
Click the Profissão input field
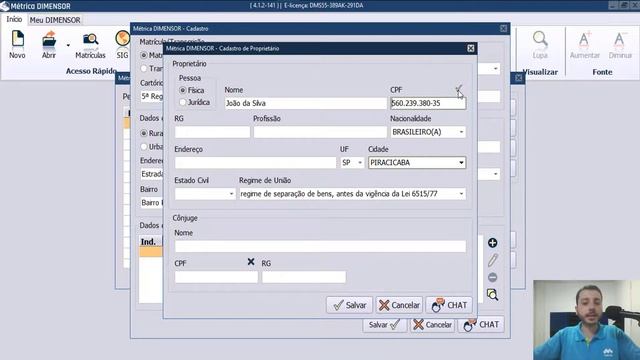(320, 132)
